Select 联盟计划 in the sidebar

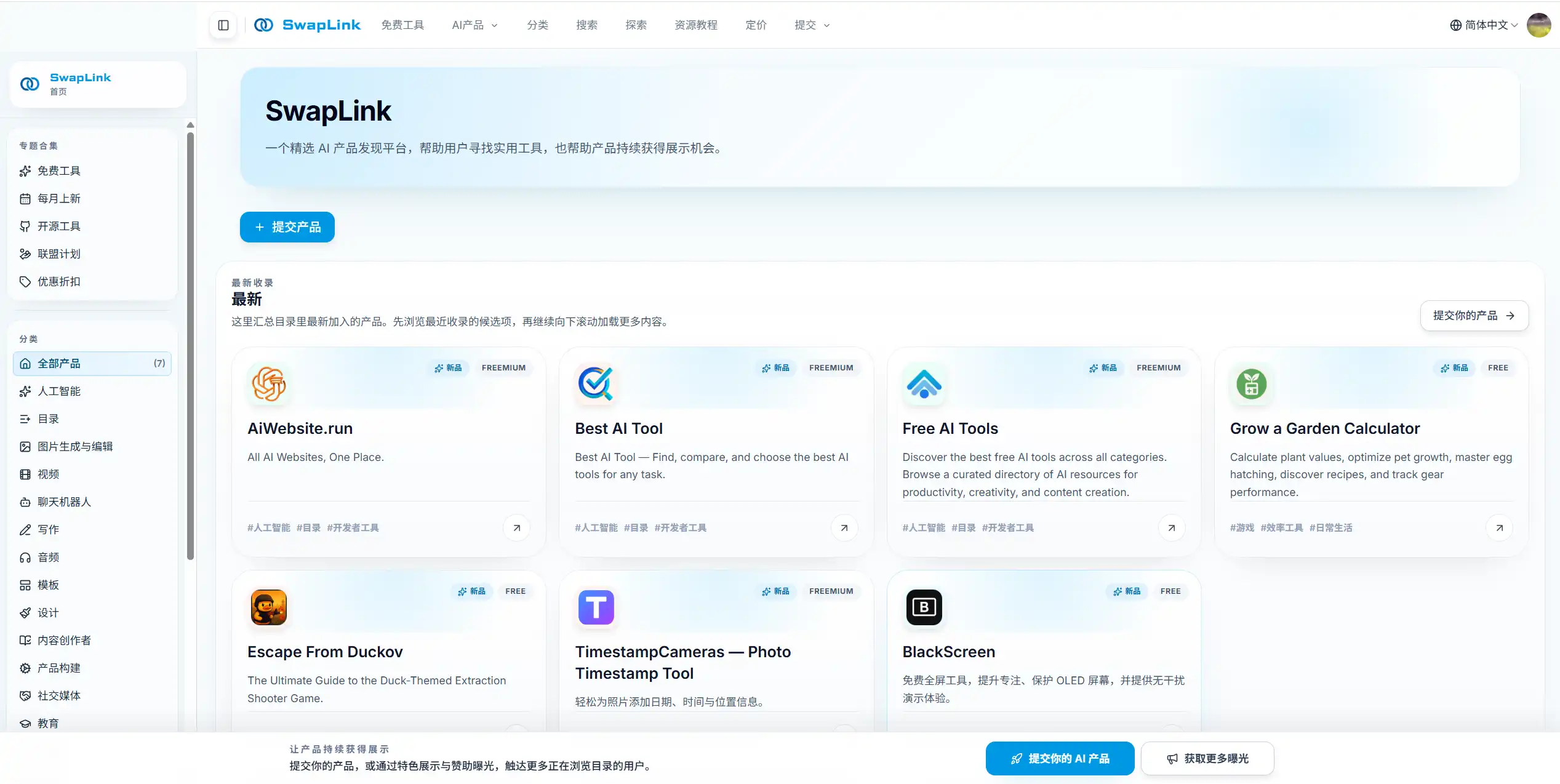[x=92, y=254]
